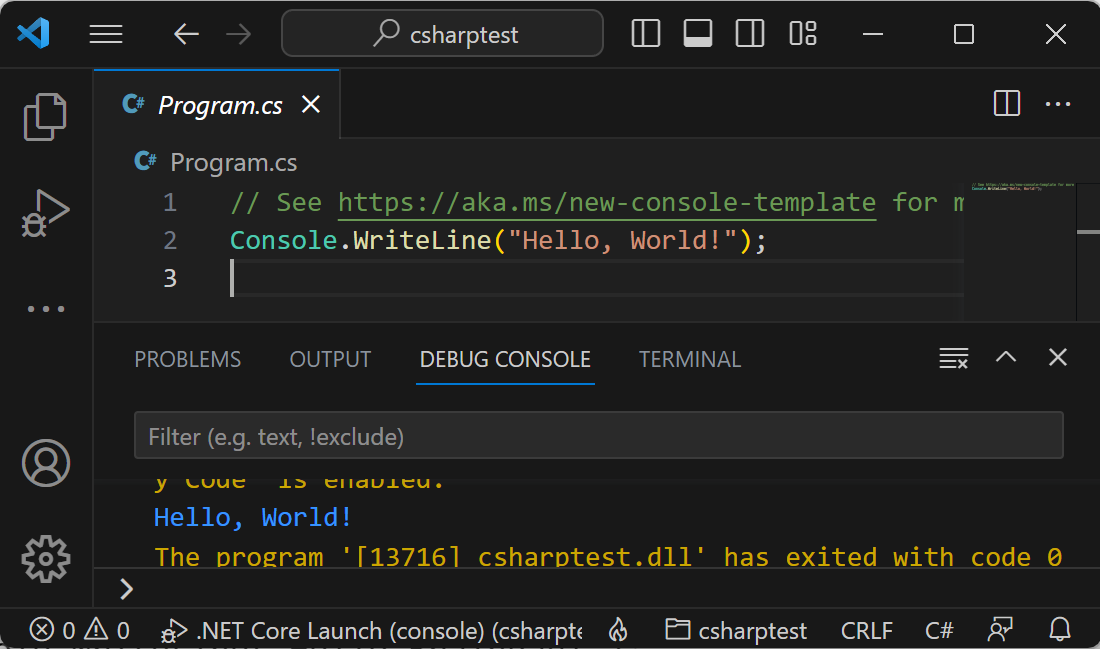Open the Accounts menu icon
Screen dimensions: 1100x649
(45, 463)
